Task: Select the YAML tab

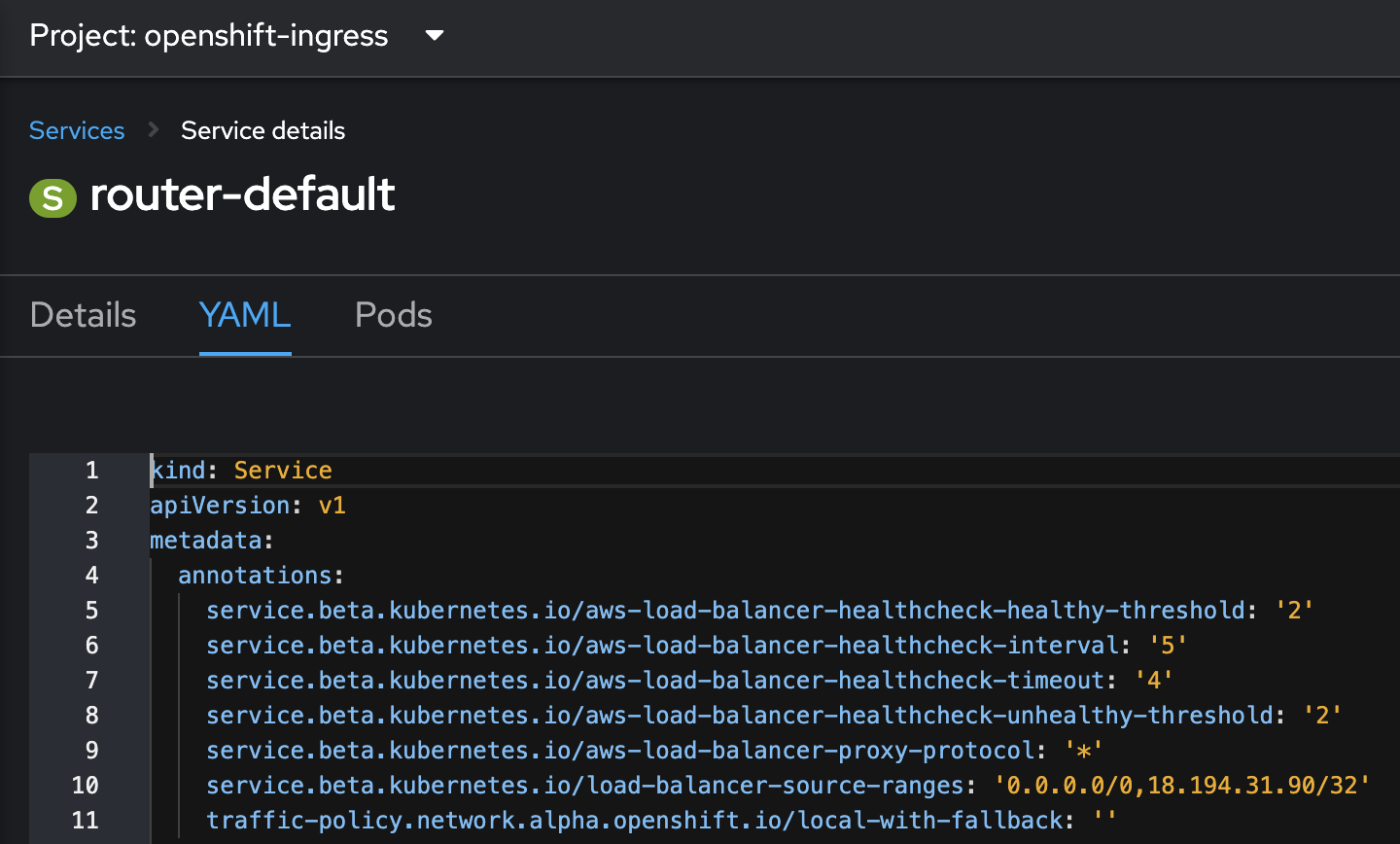Action: click(245, 315)
